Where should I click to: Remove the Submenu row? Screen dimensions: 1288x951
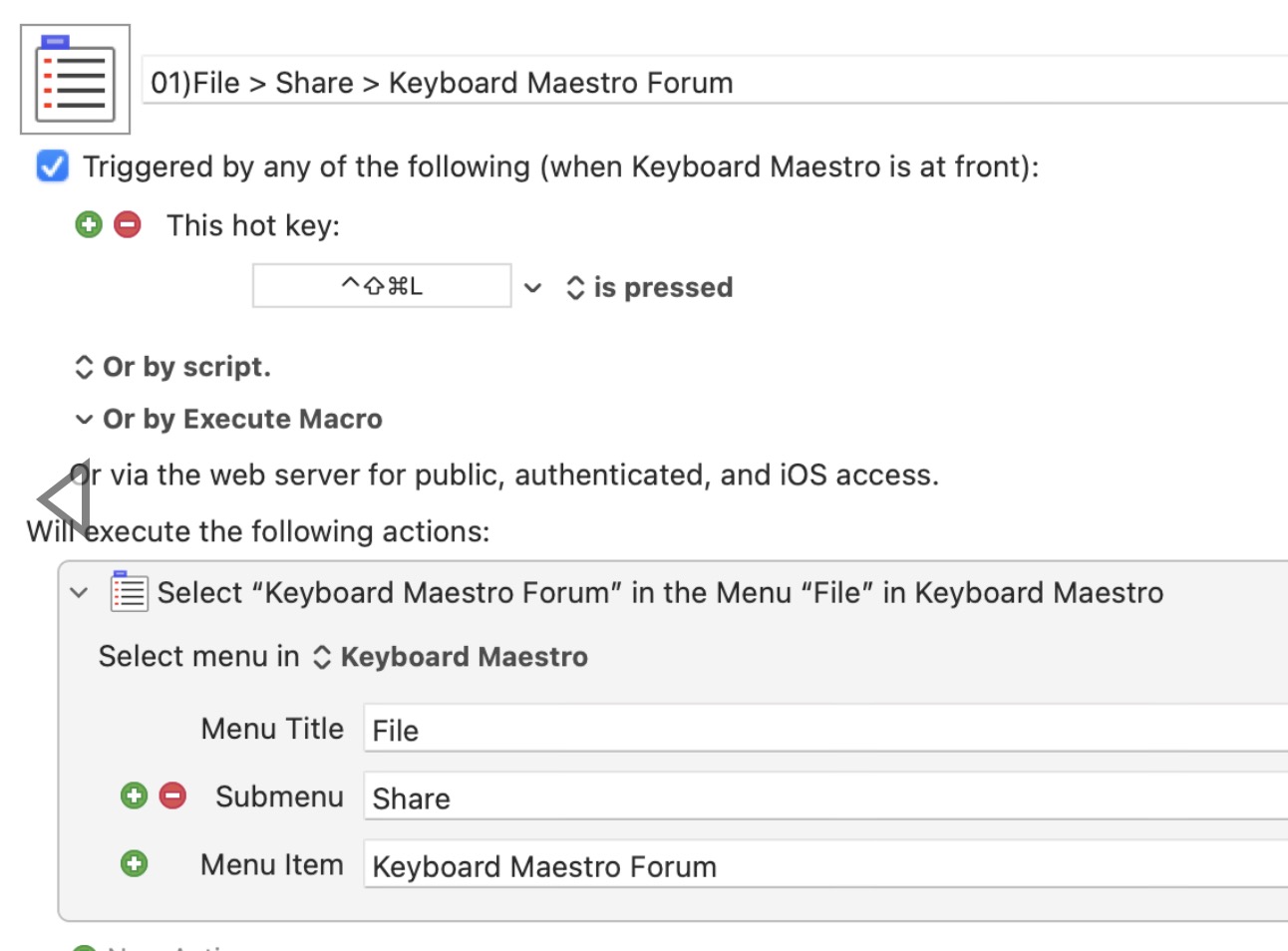click(x=172, y=795)
